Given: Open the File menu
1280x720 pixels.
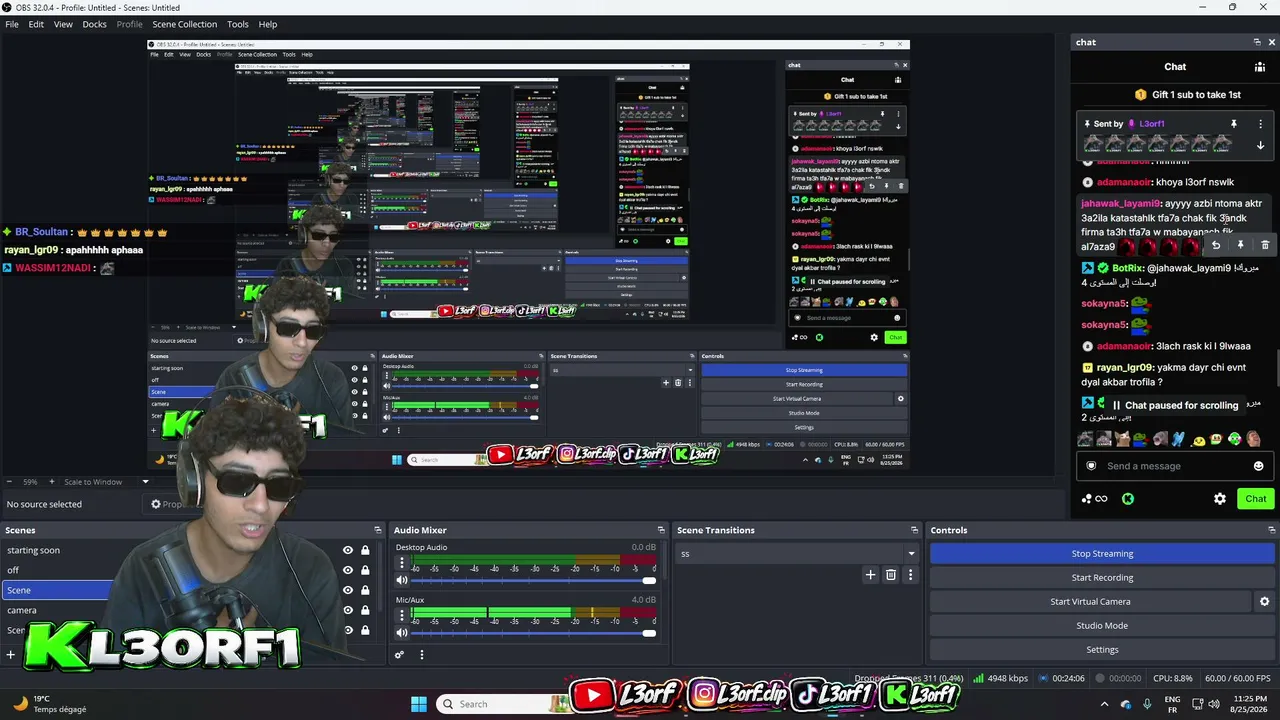Looking at the screenshot, I should pyautogui.click(x=12, y=24).
